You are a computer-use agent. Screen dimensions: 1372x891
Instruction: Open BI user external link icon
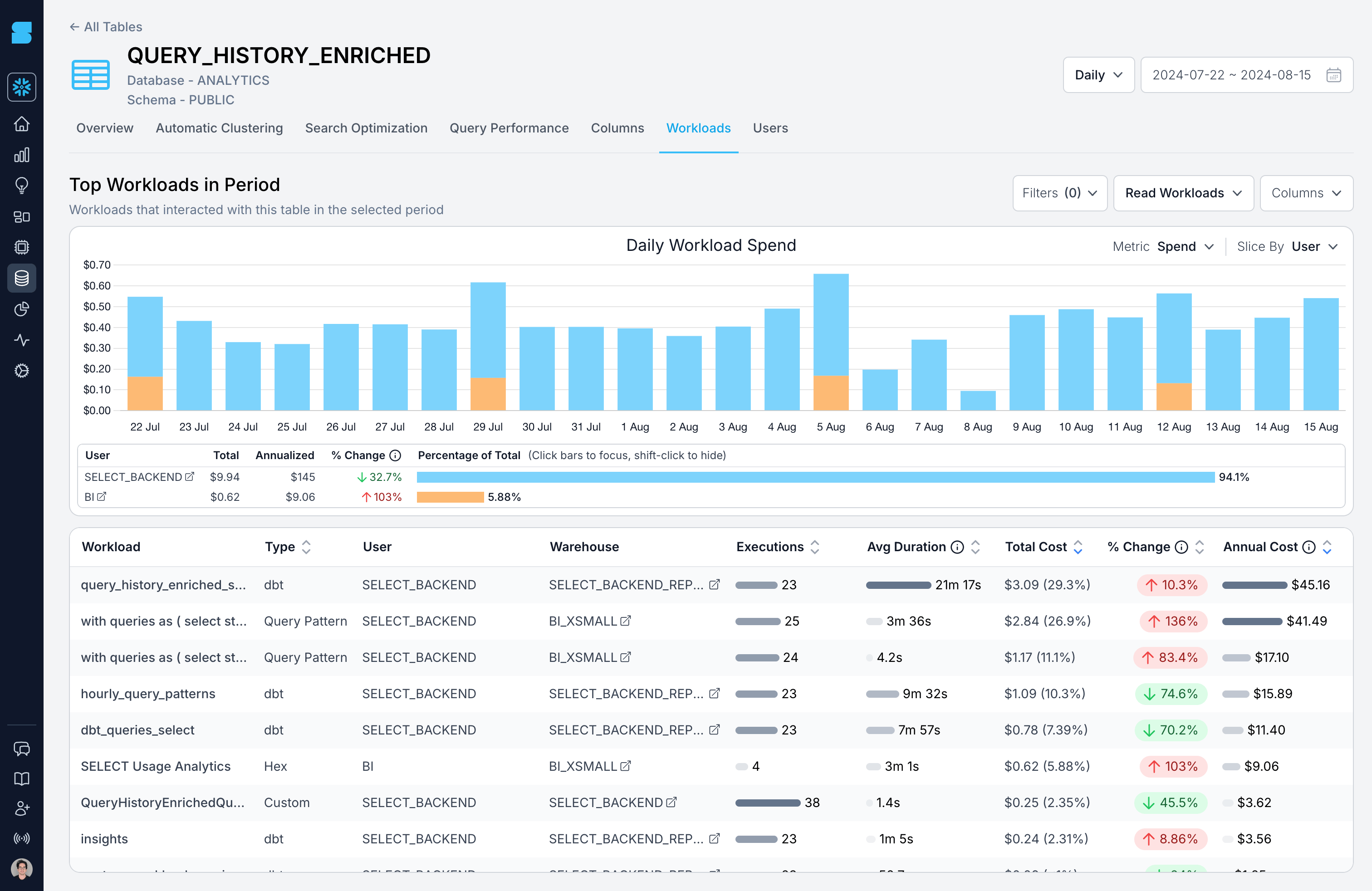pyautogui.click(x=102, y=496)
